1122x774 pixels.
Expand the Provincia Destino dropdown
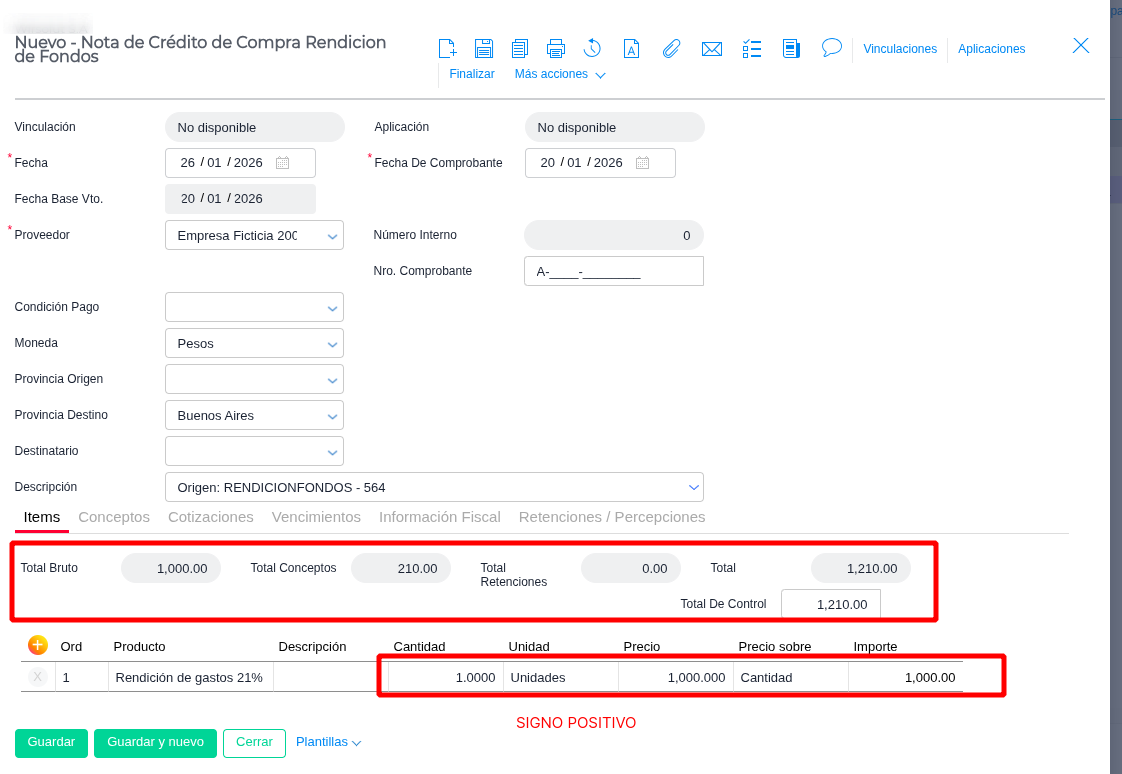click(x=333, y=416)
